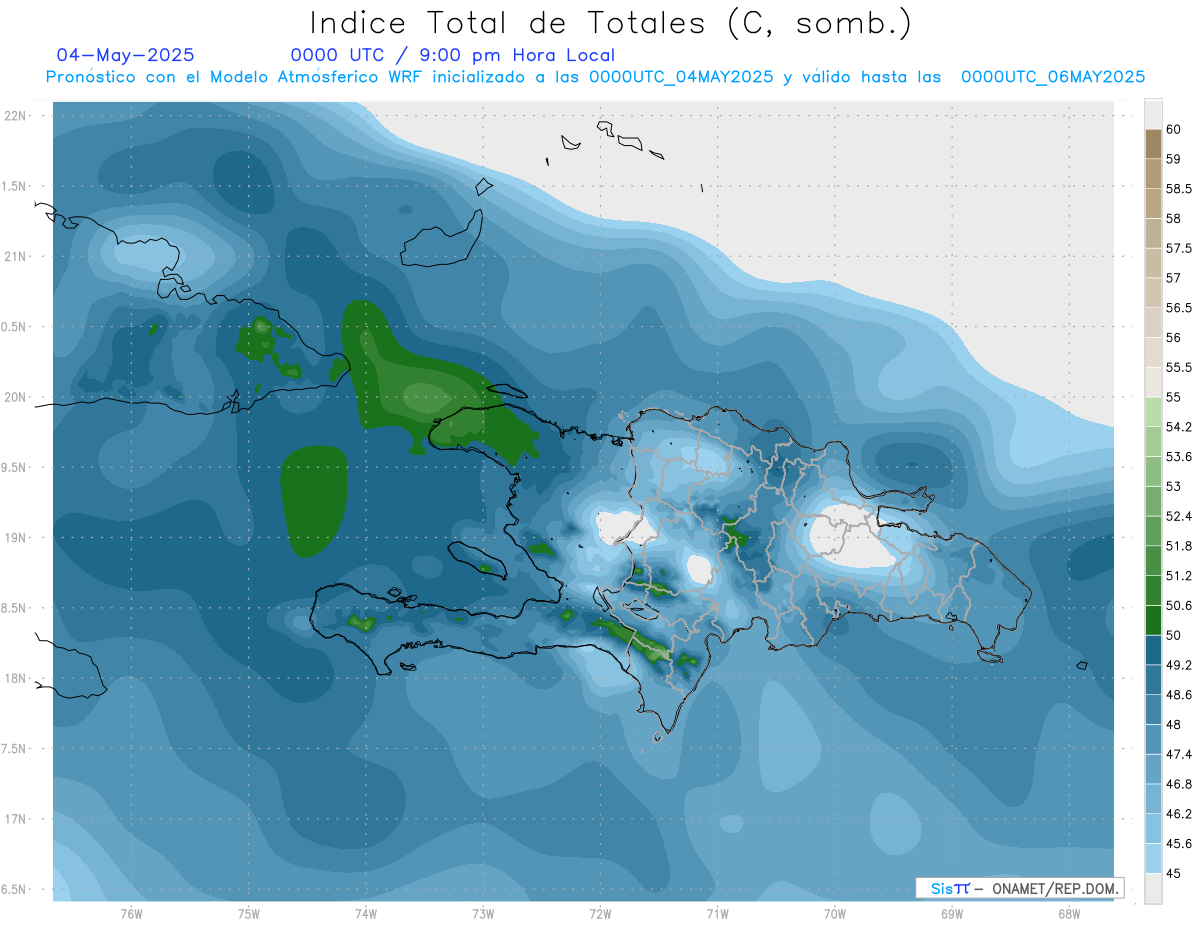Click the legend value '45'

click(1174, 873)
